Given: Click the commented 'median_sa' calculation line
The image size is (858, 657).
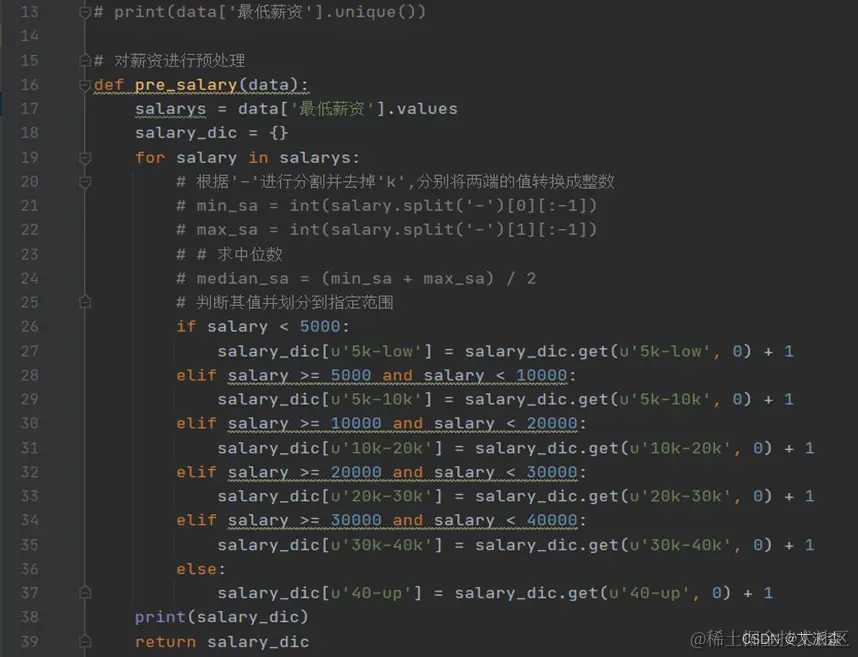Looking at the screenshot, I should pos(356,278).
